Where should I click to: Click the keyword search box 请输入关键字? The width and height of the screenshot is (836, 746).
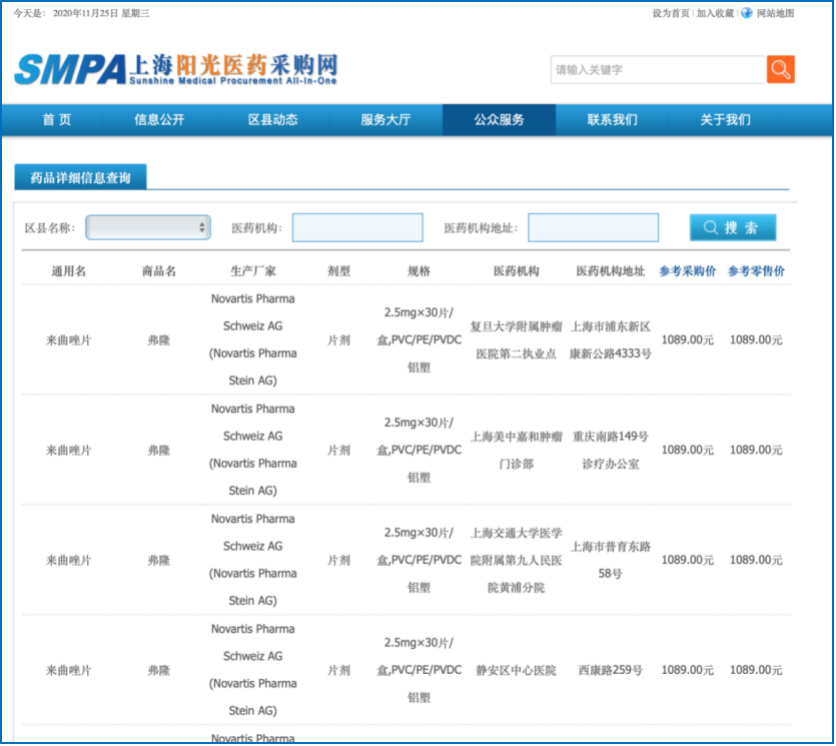[658, 69]
